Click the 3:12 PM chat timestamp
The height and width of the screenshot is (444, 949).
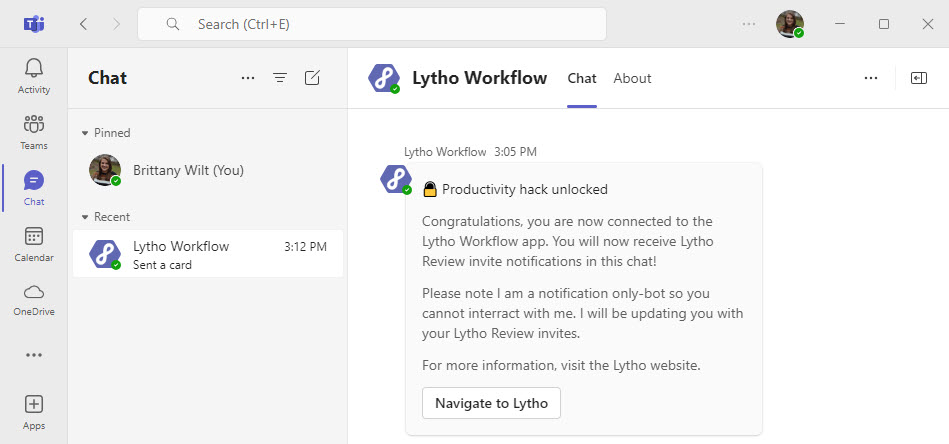[x=305, y=247]
